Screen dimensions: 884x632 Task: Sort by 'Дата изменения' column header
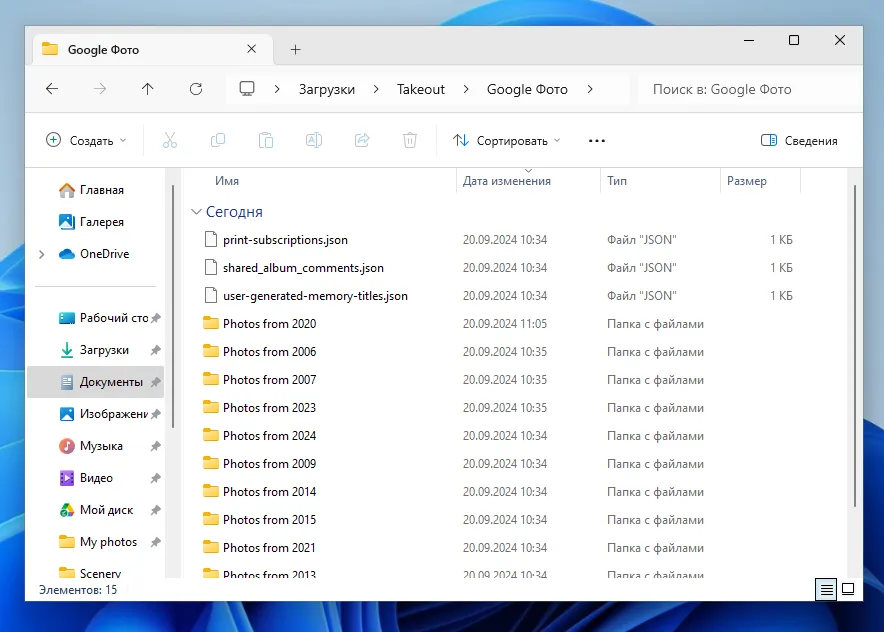click(x=507, y=181)
